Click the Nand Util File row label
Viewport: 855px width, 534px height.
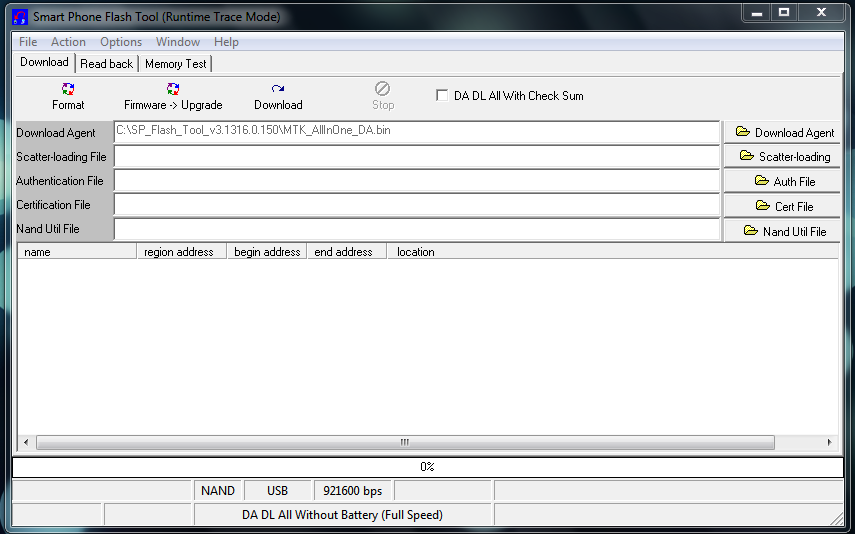[47, 229]
